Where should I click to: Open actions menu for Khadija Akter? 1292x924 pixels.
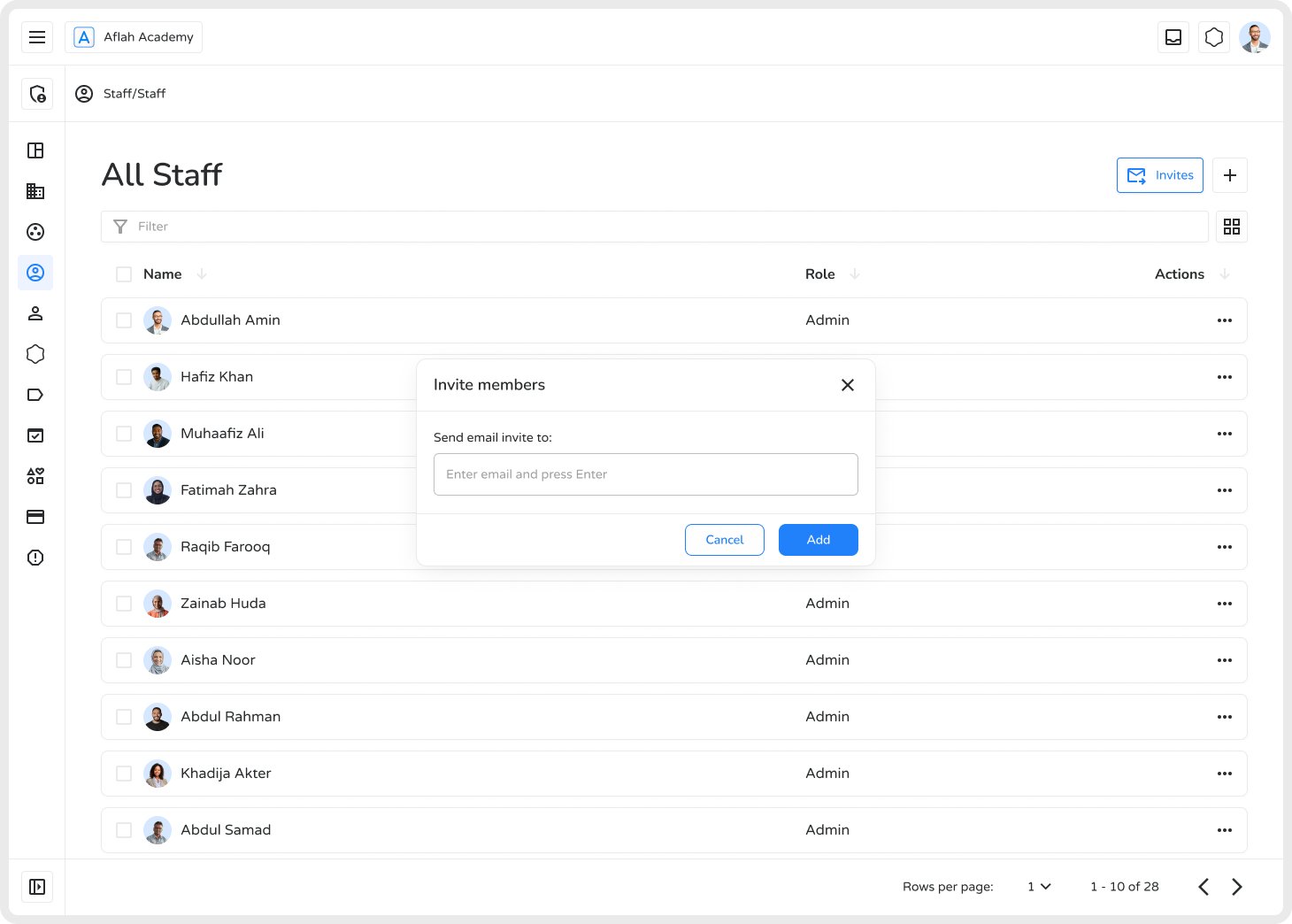pyautogui.click(x=1224, y=774)
